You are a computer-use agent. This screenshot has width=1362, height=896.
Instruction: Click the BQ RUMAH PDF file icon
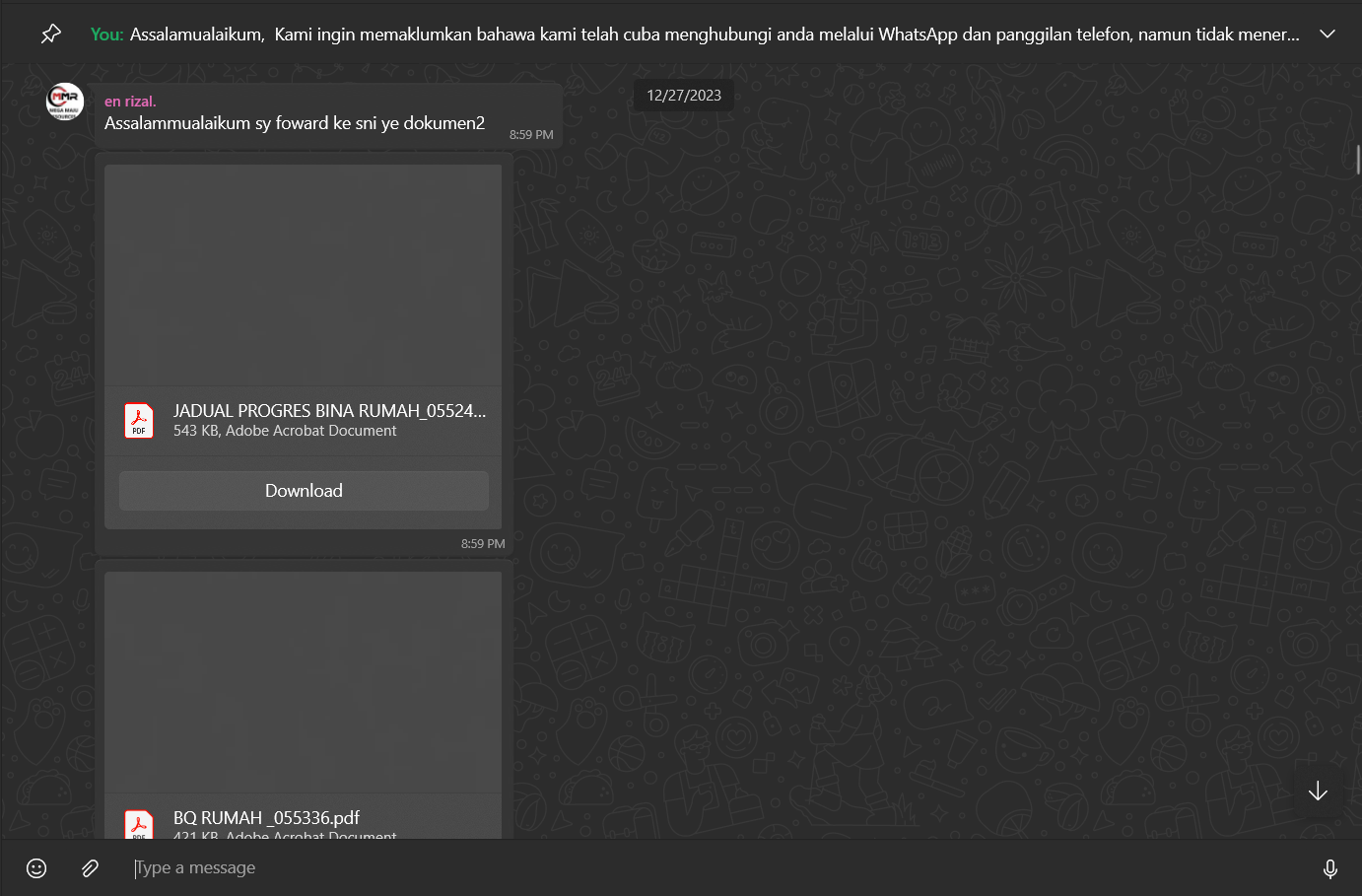pyautogui.click(x=139, y=824)
